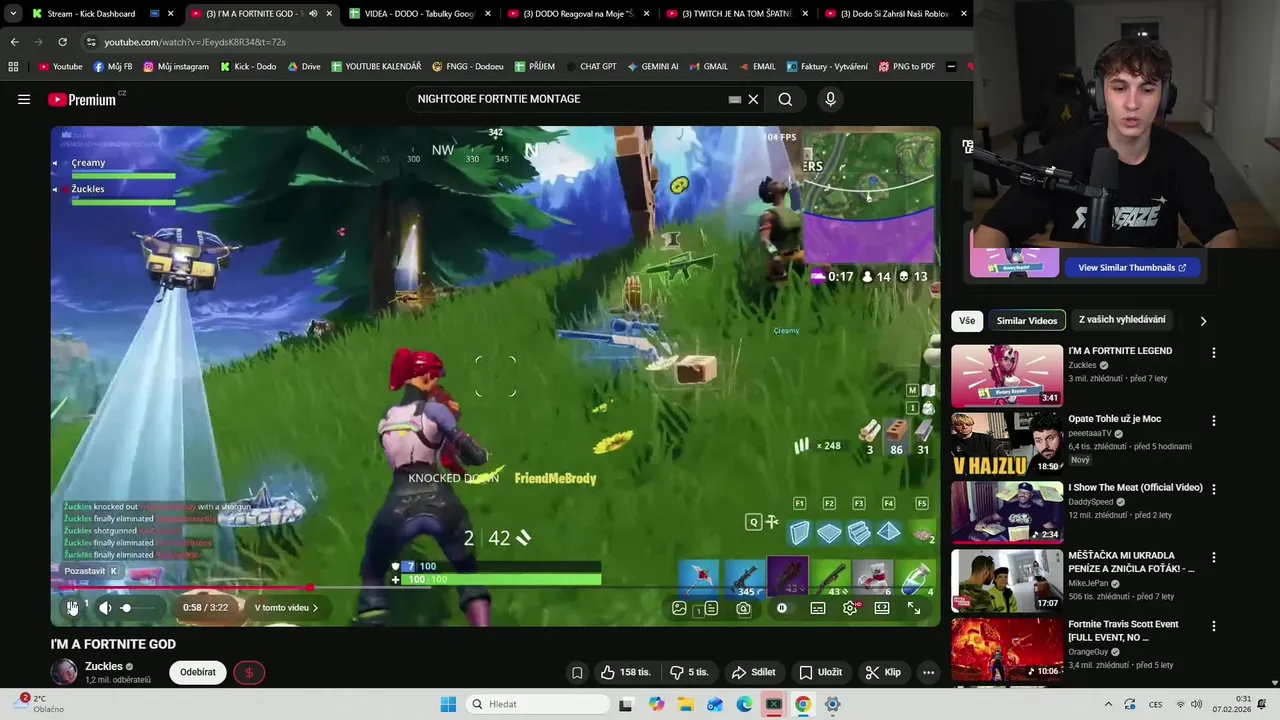This screenshot has height=720, width=1280.
Task: Select the 'Vše' filter chip
Action: pos(967,320)
